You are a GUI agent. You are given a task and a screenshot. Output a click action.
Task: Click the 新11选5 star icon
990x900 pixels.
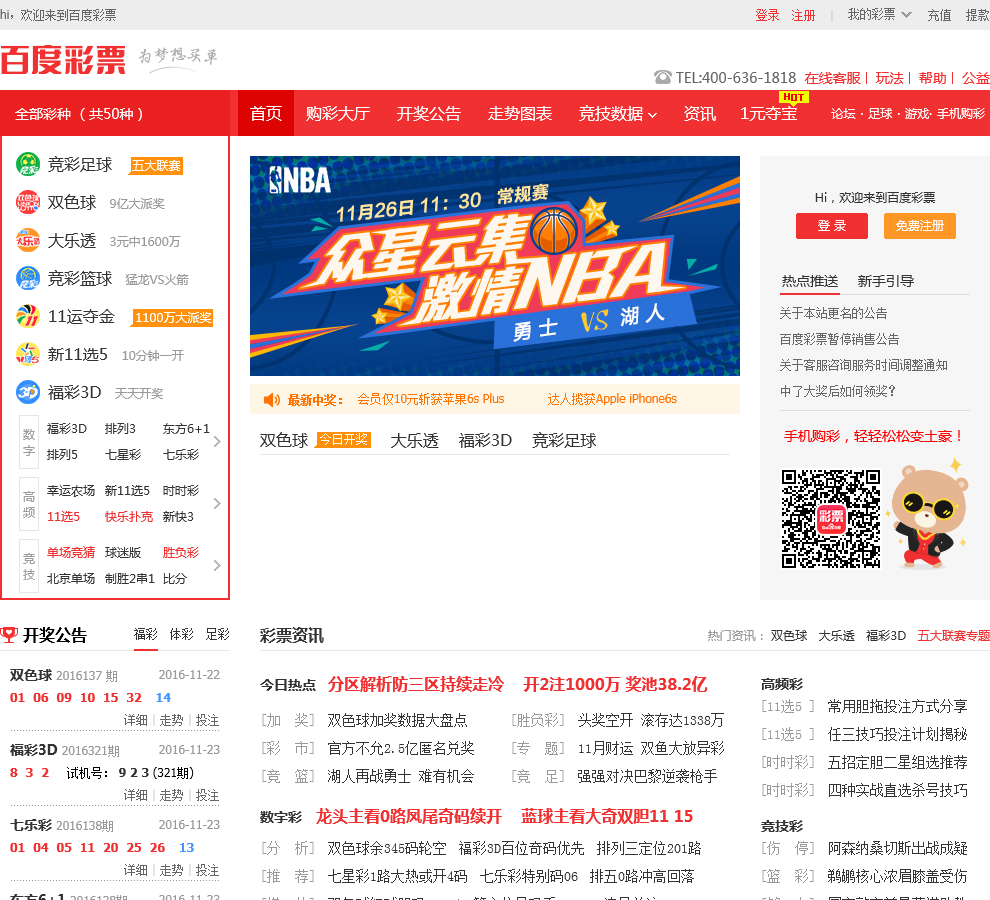point(28,354)
